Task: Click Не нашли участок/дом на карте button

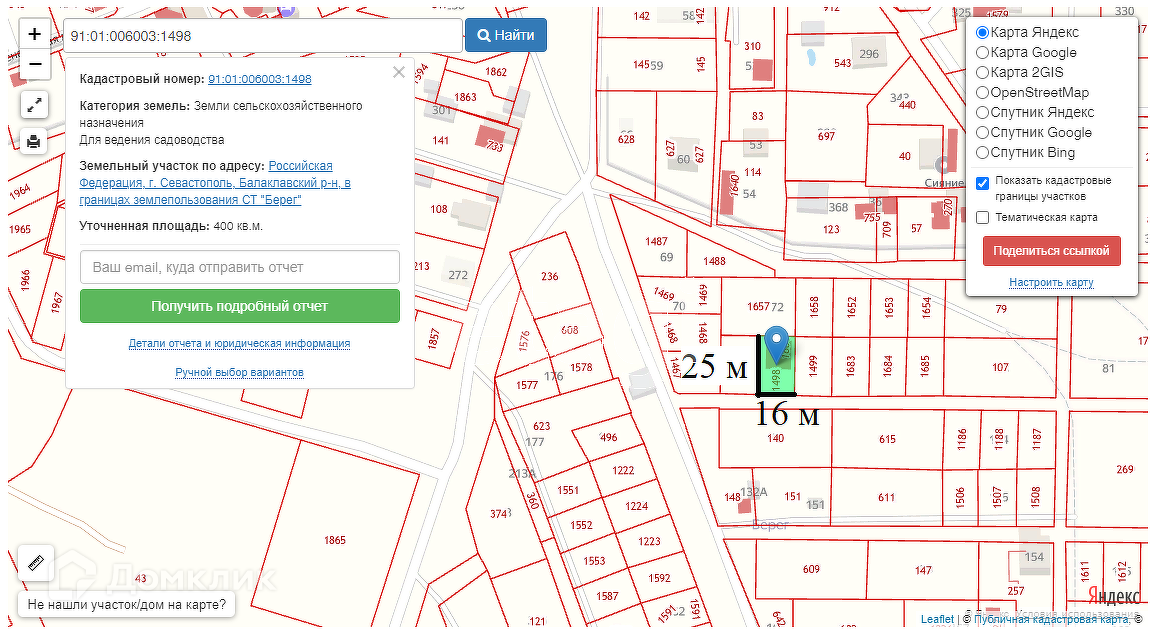Action: pos(126,605)
